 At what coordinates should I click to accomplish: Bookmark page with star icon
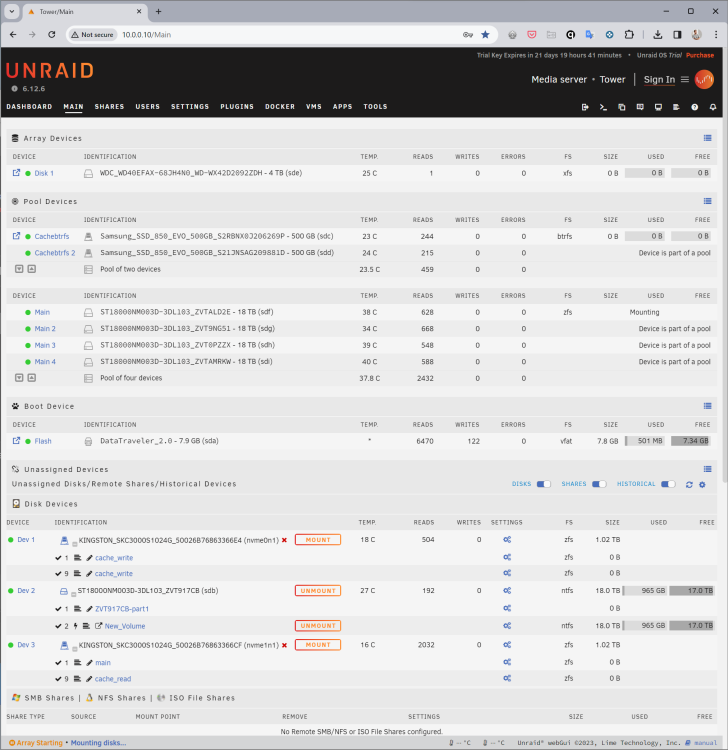(485, 34)
